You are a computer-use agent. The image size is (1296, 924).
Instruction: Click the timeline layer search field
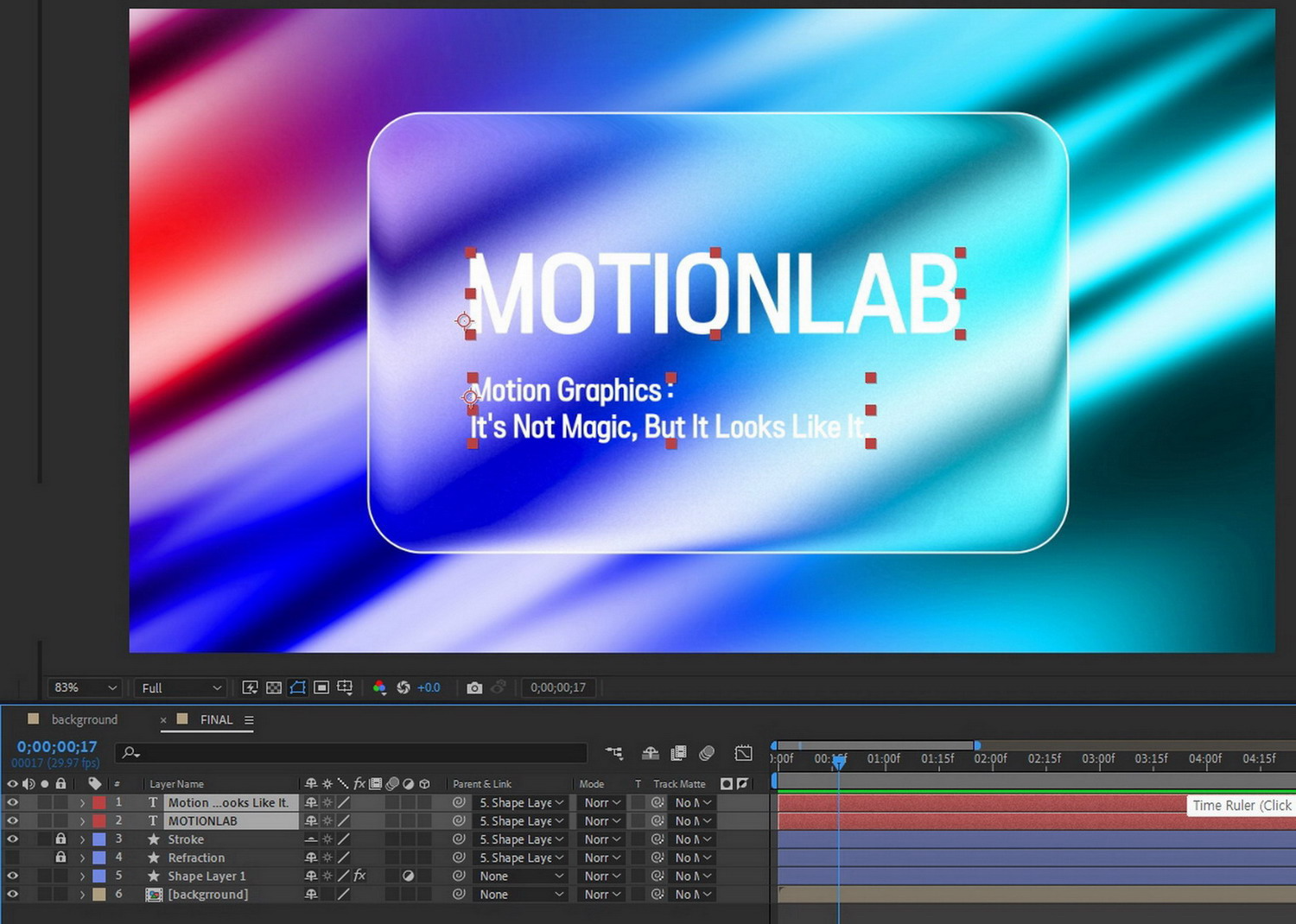pyautogui.click(x=353, y=753)
